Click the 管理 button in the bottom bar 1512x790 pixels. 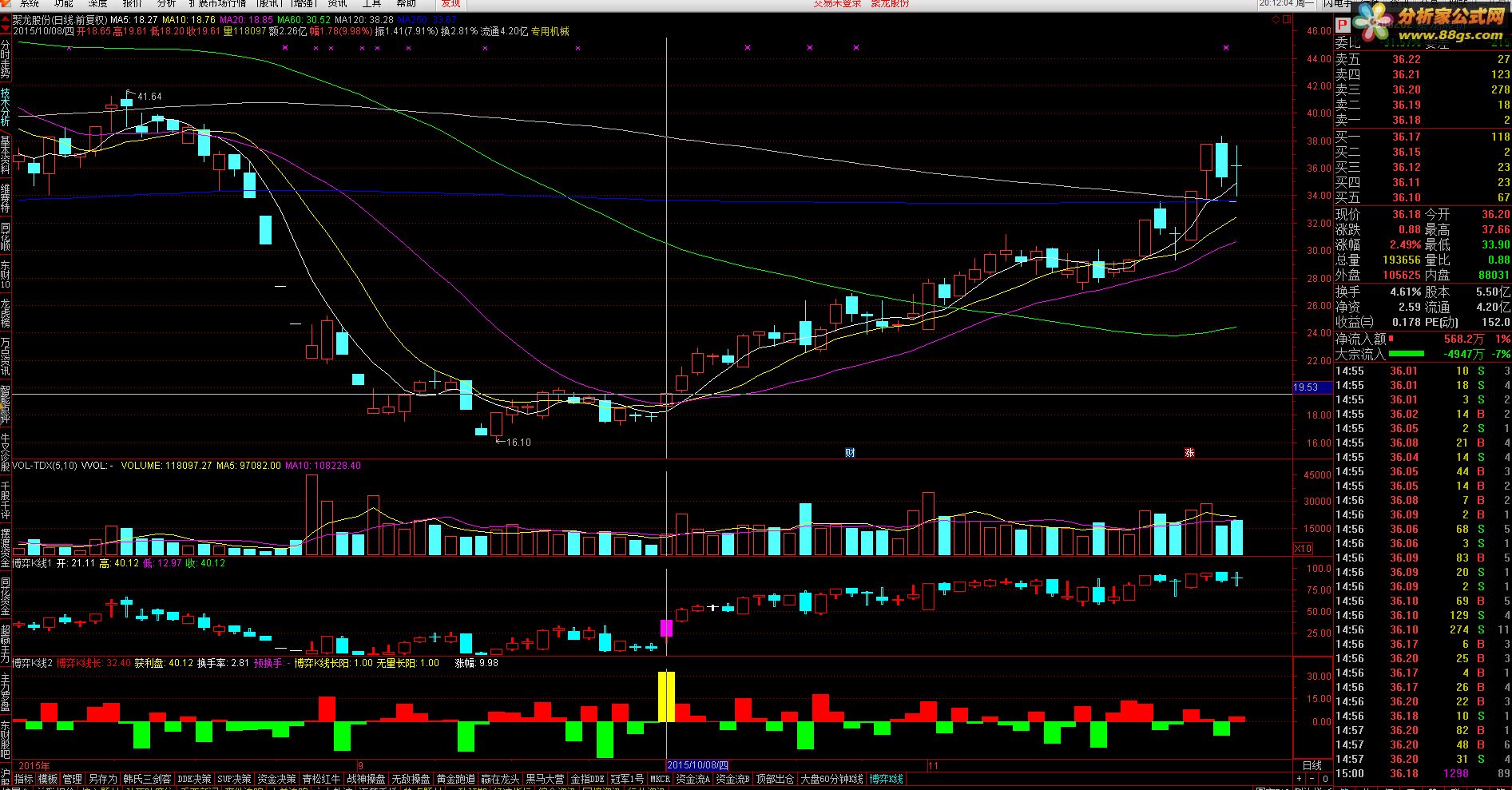point(72,779)
